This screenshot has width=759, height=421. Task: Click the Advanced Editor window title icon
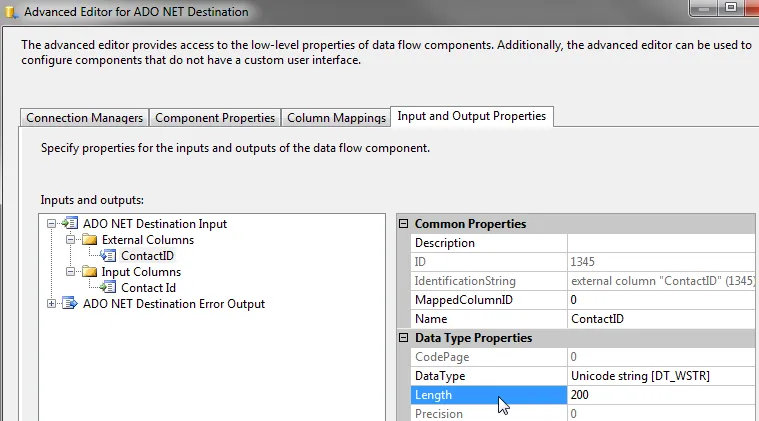(x=11, y=12)
